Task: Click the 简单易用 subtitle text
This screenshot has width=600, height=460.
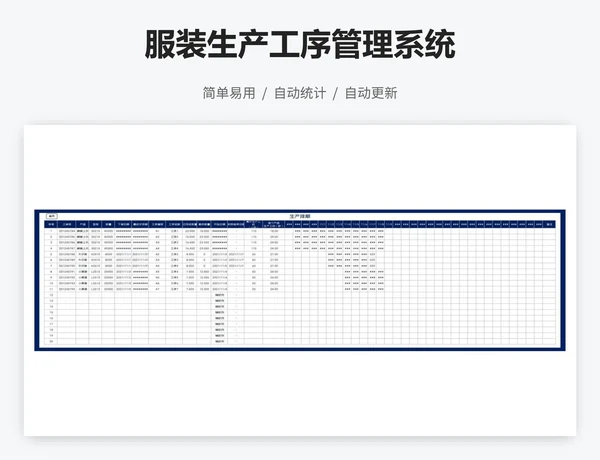Action: (229, 93)
